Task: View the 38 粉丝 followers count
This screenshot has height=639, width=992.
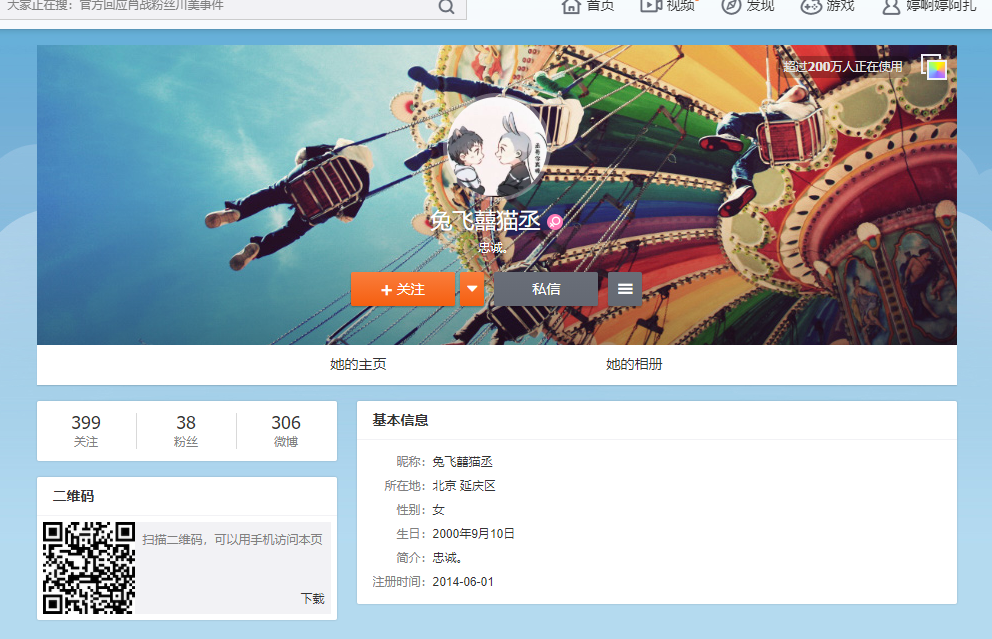Action: pyautogui.click(x=186, y=431)
